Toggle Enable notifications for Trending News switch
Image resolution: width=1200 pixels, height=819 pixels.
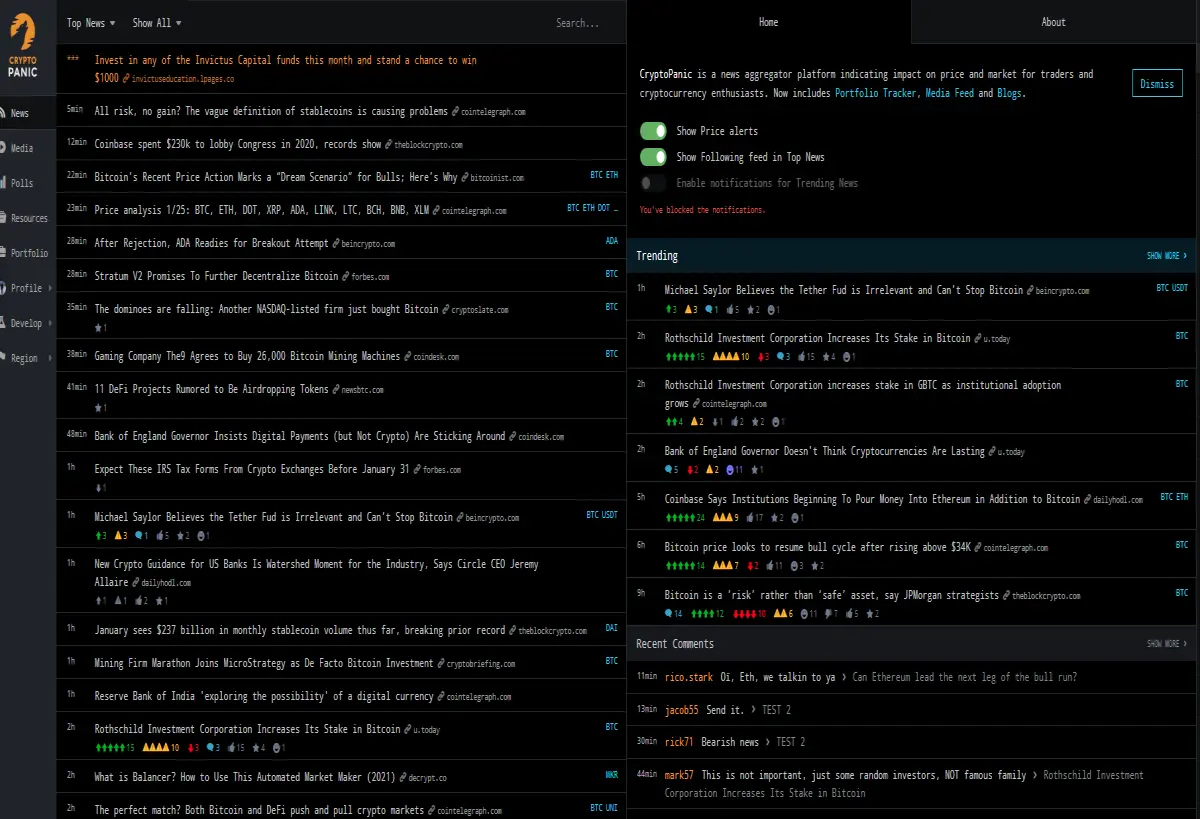[653, 183]
